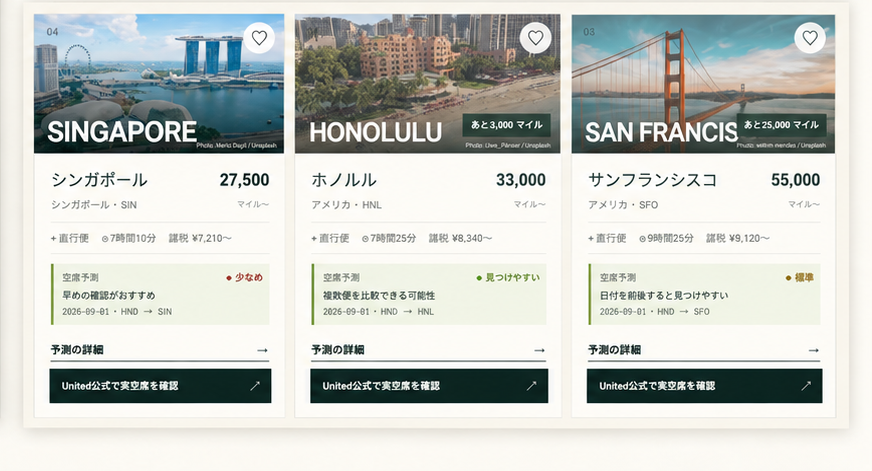Image resolution: width=872 pixels, height=471 pixels.
Task: Click the arrow beside サンフランシスコ 予測の詳細
Action: [x=814, y=350]
